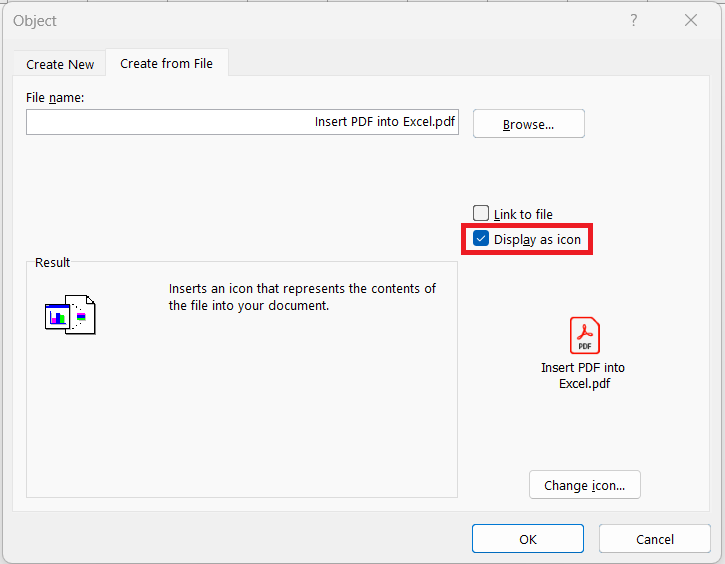Check the Link to file checkbox
Image resolution: width=725 pixels, height=564 pixels.
point(481,213)
